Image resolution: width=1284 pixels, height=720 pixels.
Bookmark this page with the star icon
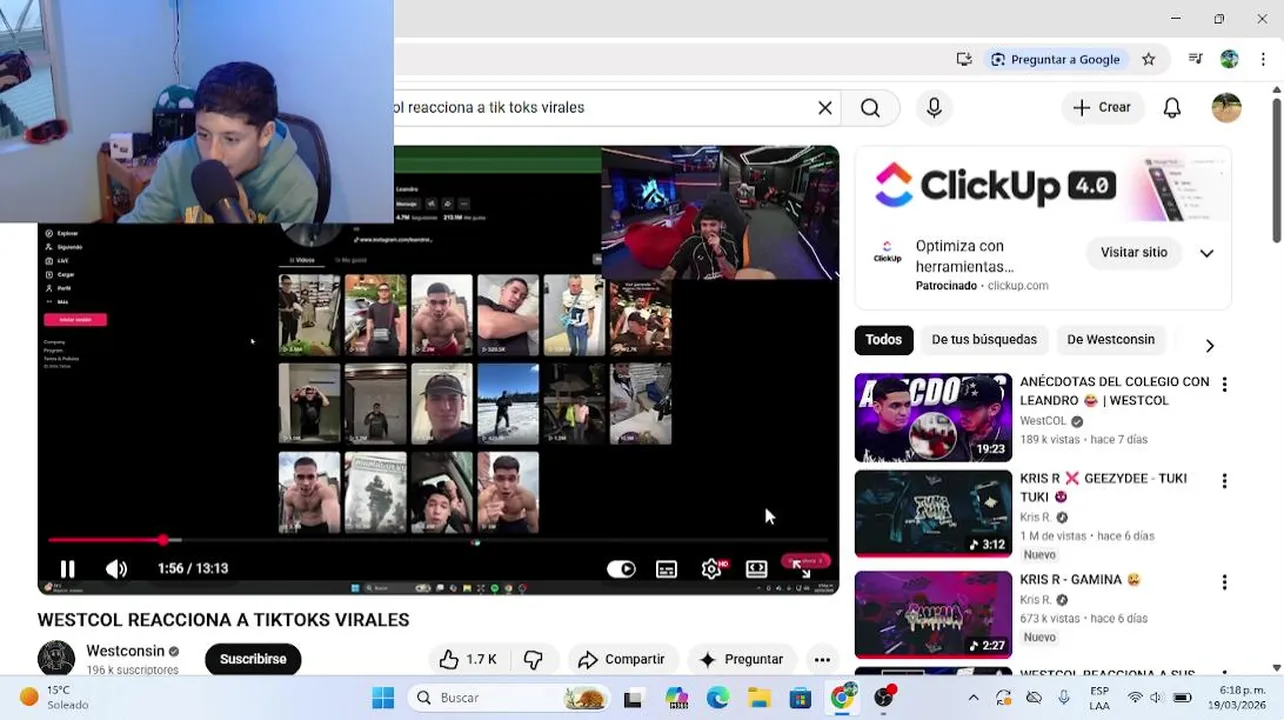pos(1149,59)
